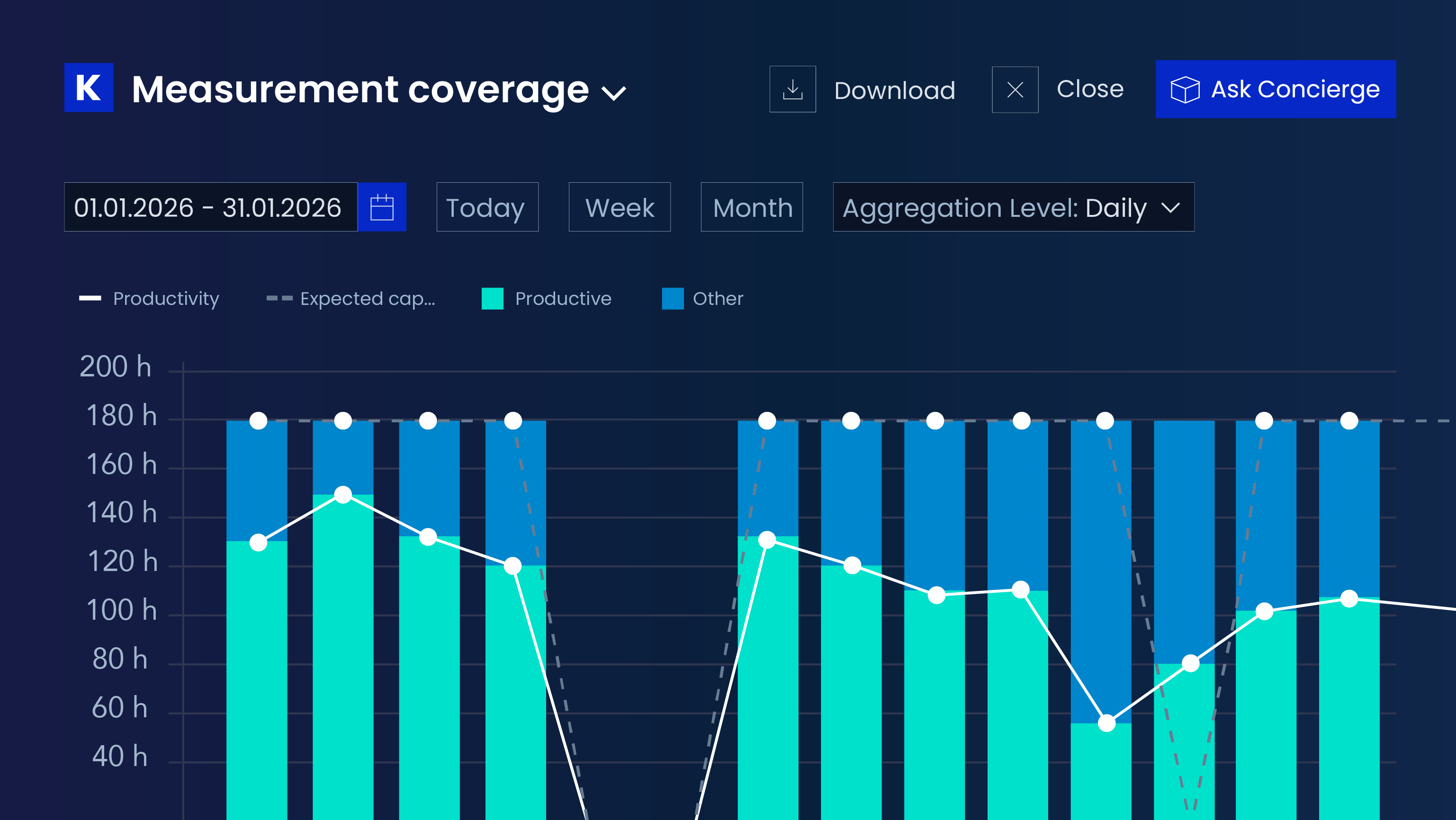Select the Today range button
1456x820 pixels.
487,207
